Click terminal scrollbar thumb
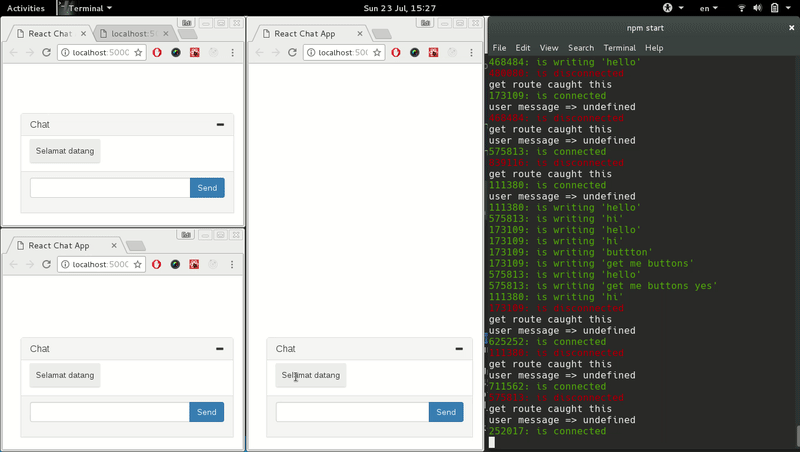 pos(797,437)
